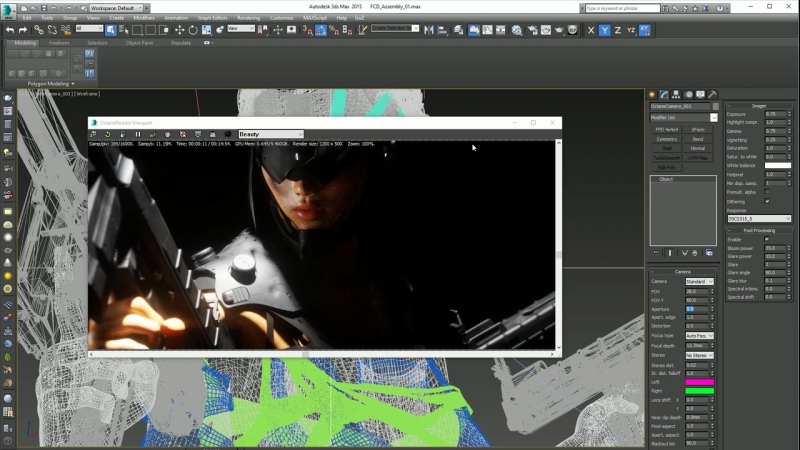Open the Edit menu
Image resolution: width=800 pixels, height=450 pixels.
(27, 18)
